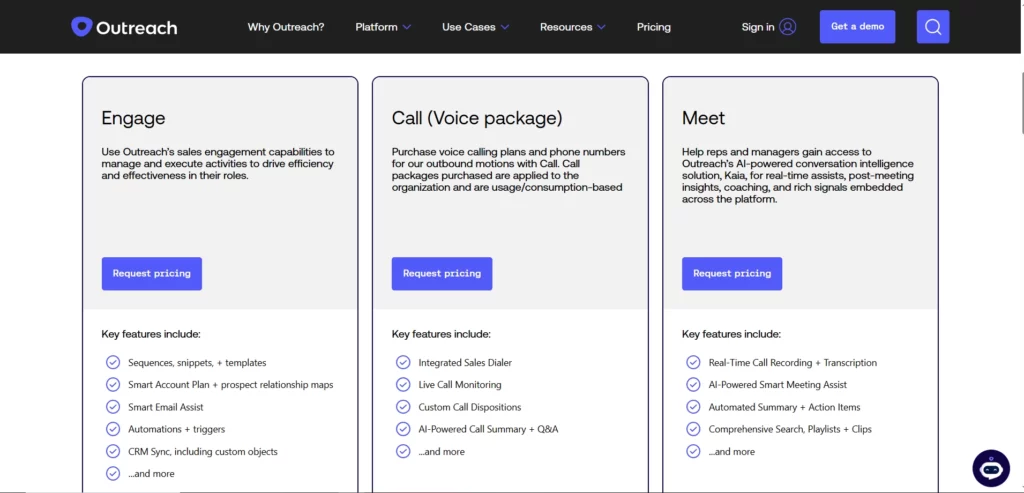
Task: Open the search magnifier button
Action: (x=933, y=27)
